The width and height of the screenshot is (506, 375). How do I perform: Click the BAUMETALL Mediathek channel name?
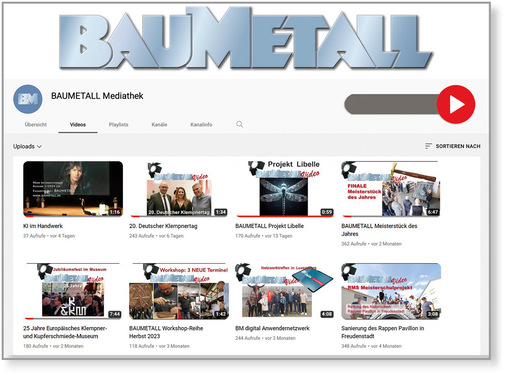pyautogui.click(x=97, y=96)
